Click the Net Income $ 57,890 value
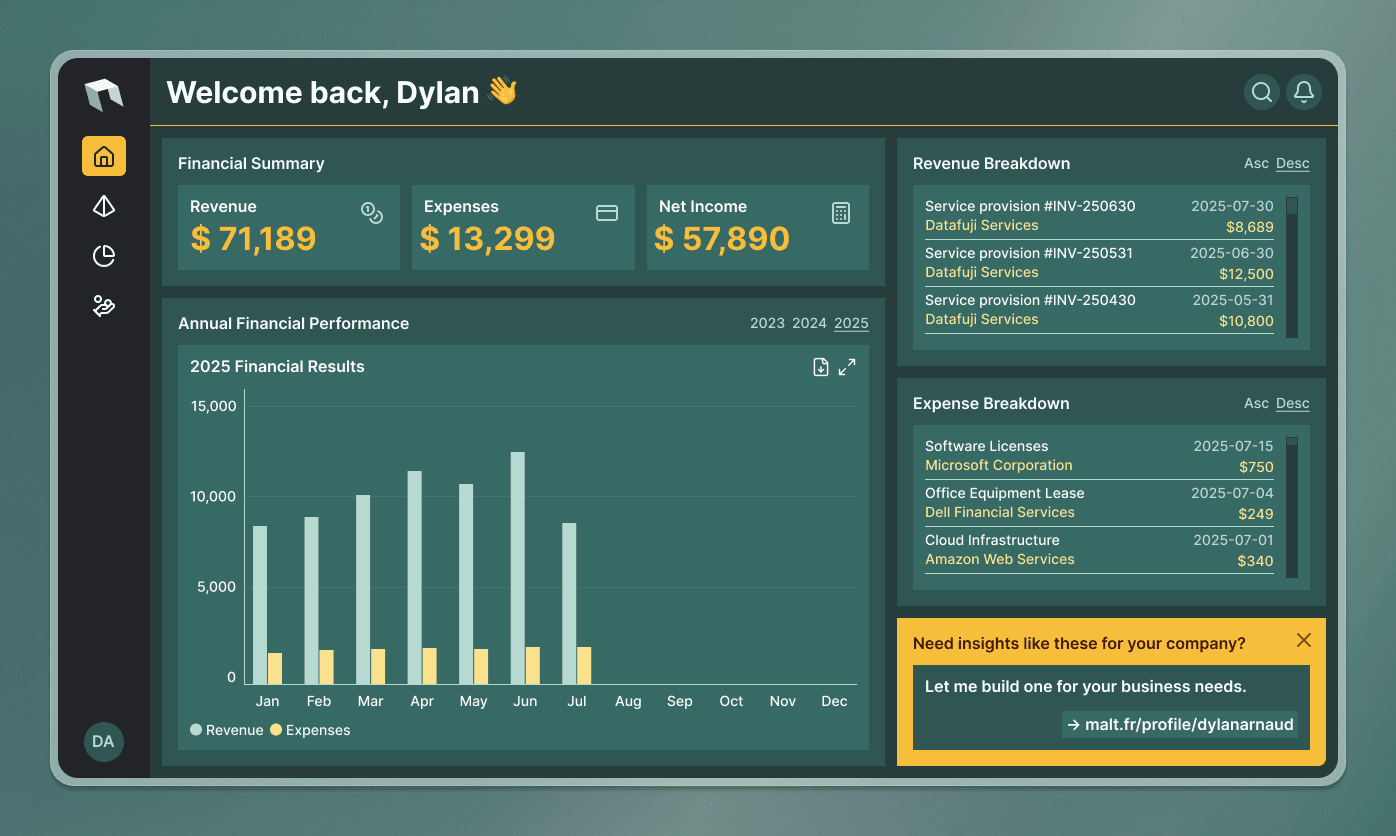Image resolution: width=1396 pixels, height=836 pixels. (722, 238)
